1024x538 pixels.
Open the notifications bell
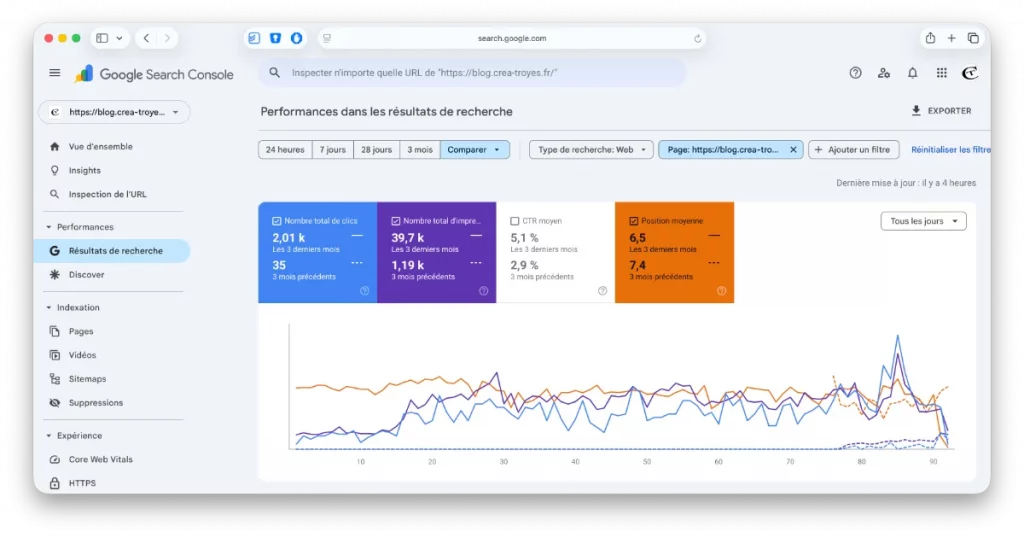(x=912, y=73)
